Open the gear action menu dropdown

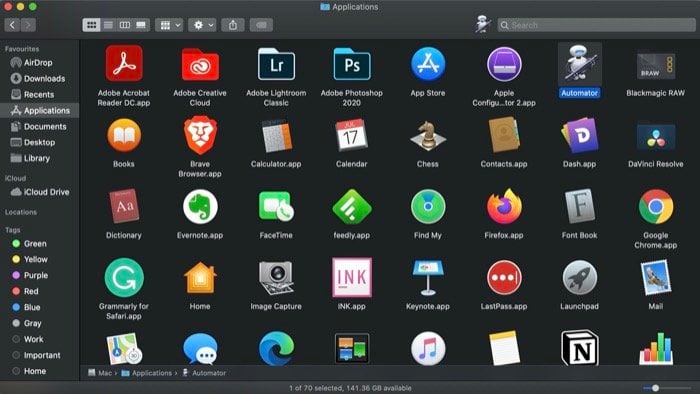(x=202, y=25)
